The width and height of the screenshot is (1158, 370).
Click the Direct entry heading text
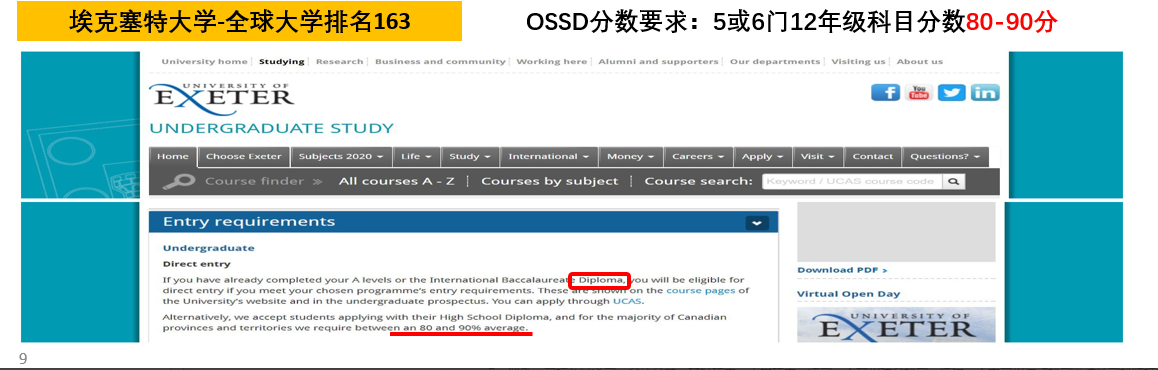click(196, 264)
